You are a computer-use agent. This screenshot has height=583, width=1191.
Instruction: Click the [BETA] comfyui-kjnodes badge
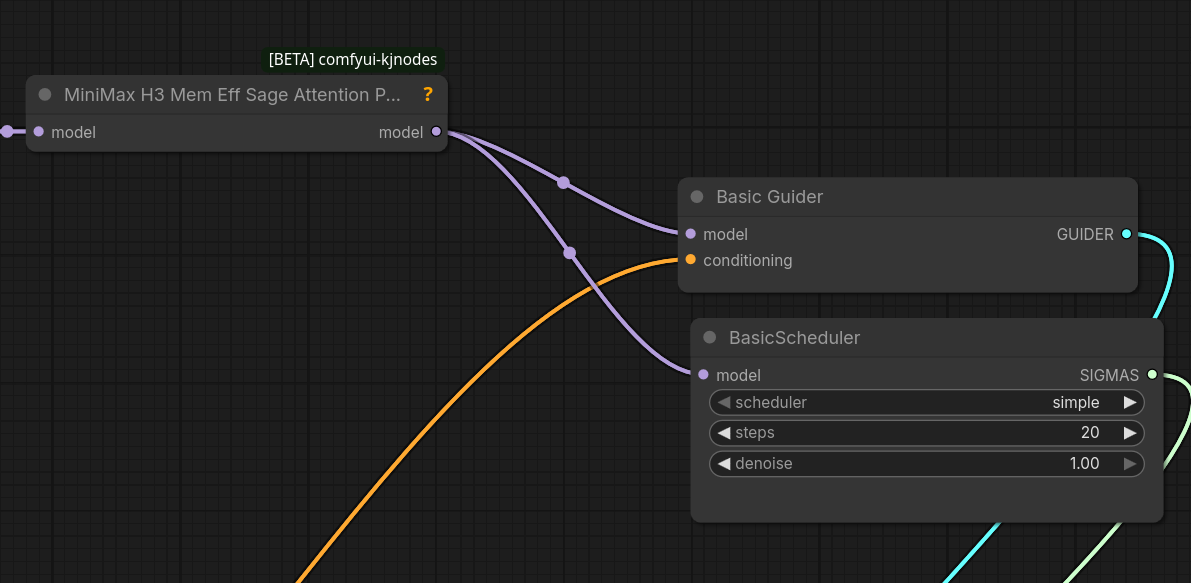tap(352, 60)
